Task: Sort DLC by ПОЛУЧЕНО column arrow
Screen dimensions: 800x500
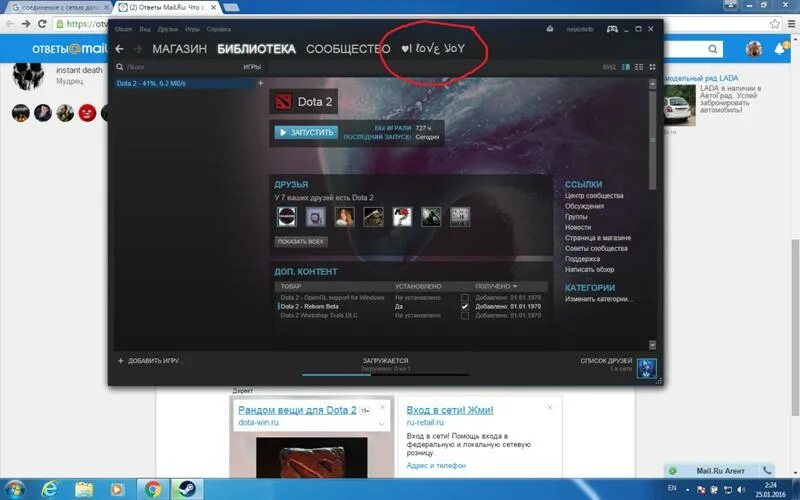Action: point(515,286)
